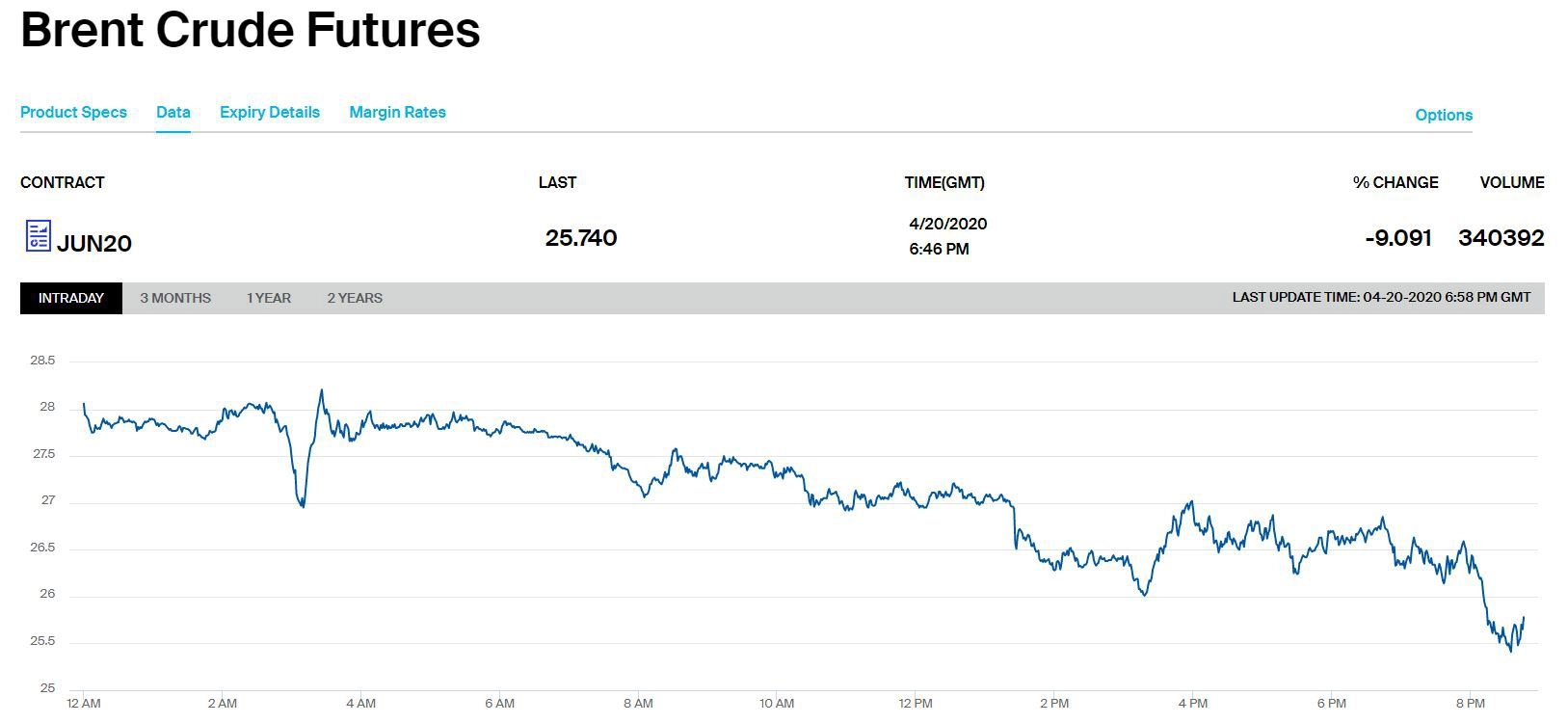Open the Expiry Details tab
The image size is (1568, 723).
(x=270, y=112)
